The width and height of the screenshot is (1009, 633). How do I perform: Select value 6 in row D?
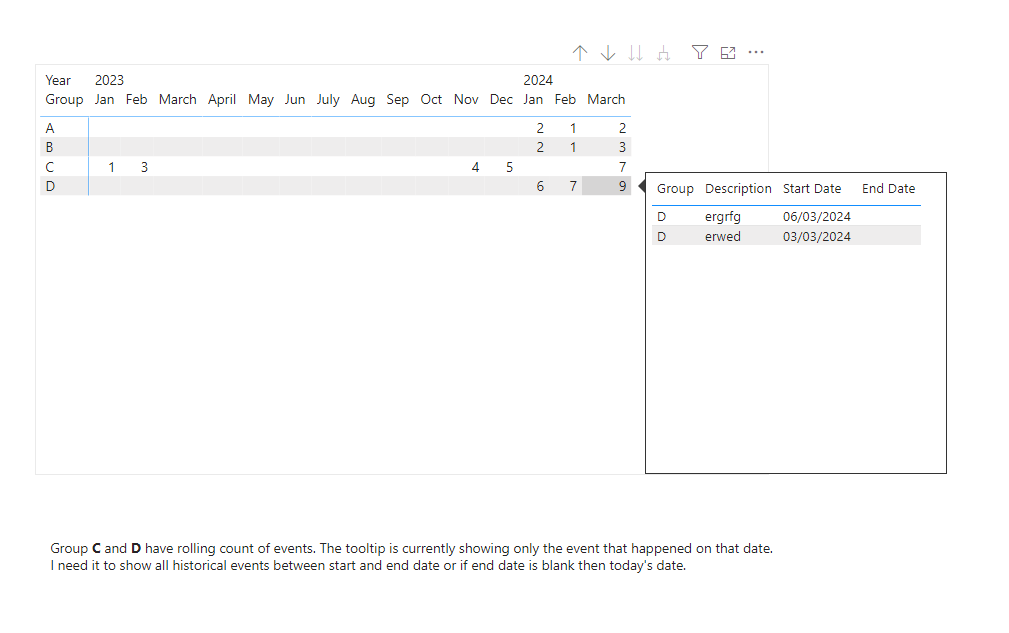point(540,187)
